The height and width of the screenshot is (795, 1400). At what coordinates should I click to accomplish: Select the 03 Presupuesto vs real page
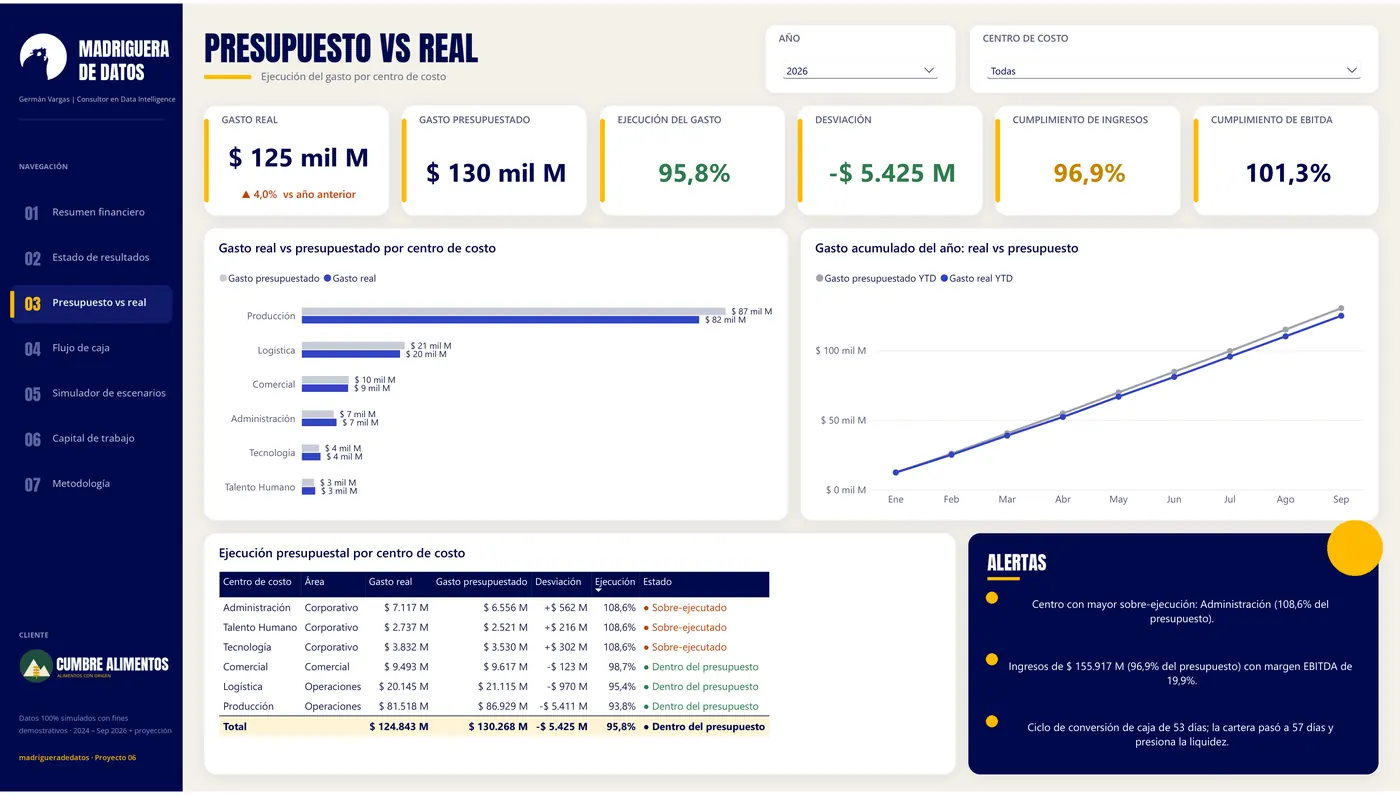[x=91, y=304]
